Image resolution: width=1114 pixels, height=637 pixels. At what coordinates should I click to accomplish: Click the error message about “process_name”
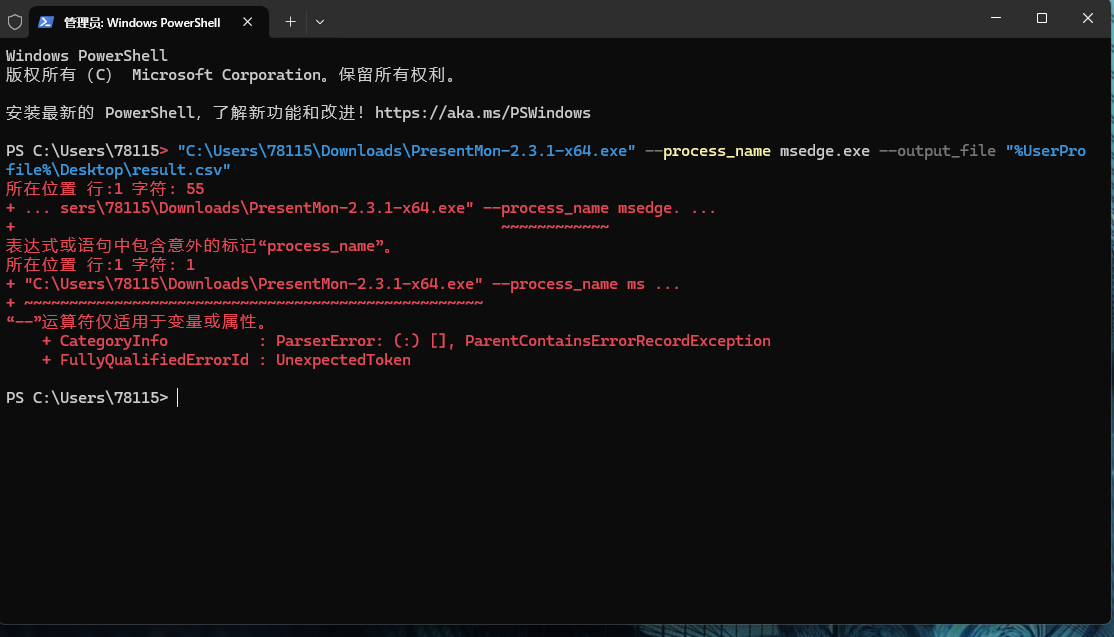pos(200,246)
